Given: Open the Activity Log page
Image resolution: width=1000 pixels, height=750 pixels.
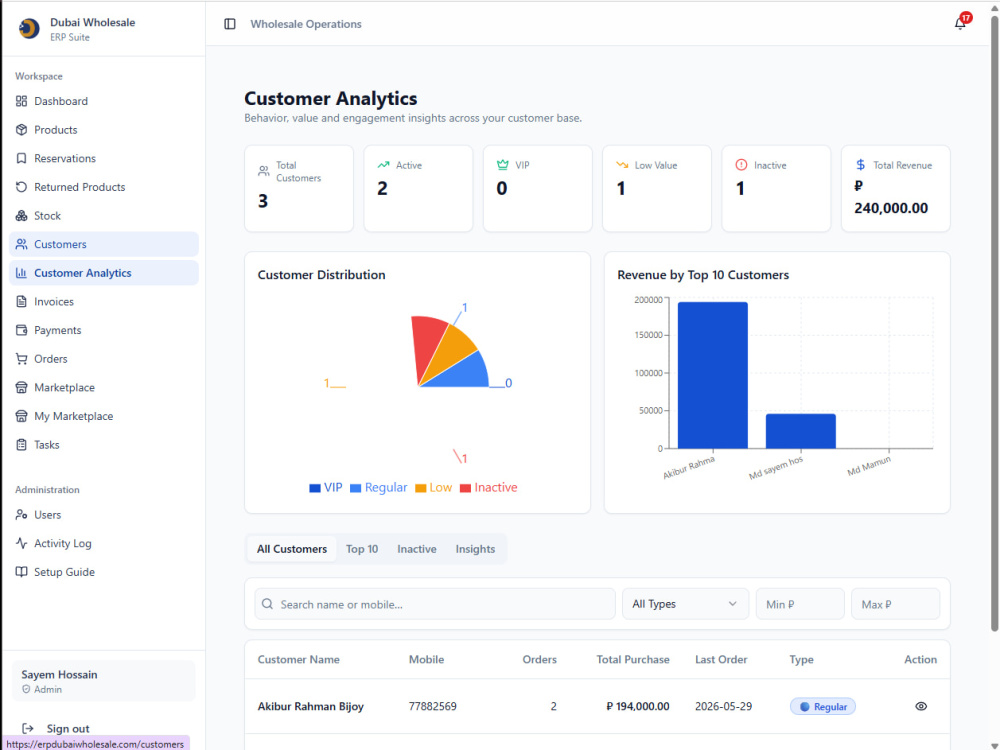Looking at the screenshot, I should point(103,543).
